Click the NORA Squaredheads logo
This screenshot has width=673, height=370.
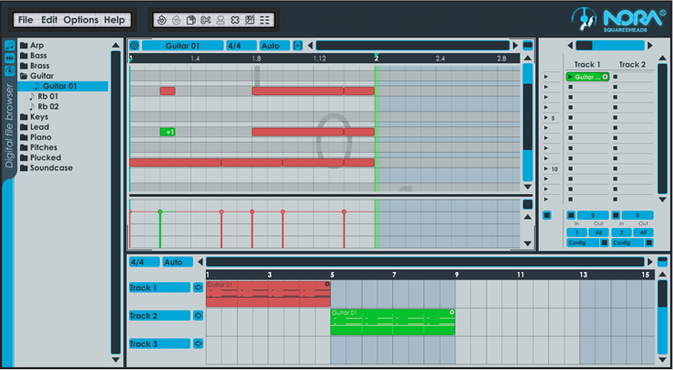point(618,19)
